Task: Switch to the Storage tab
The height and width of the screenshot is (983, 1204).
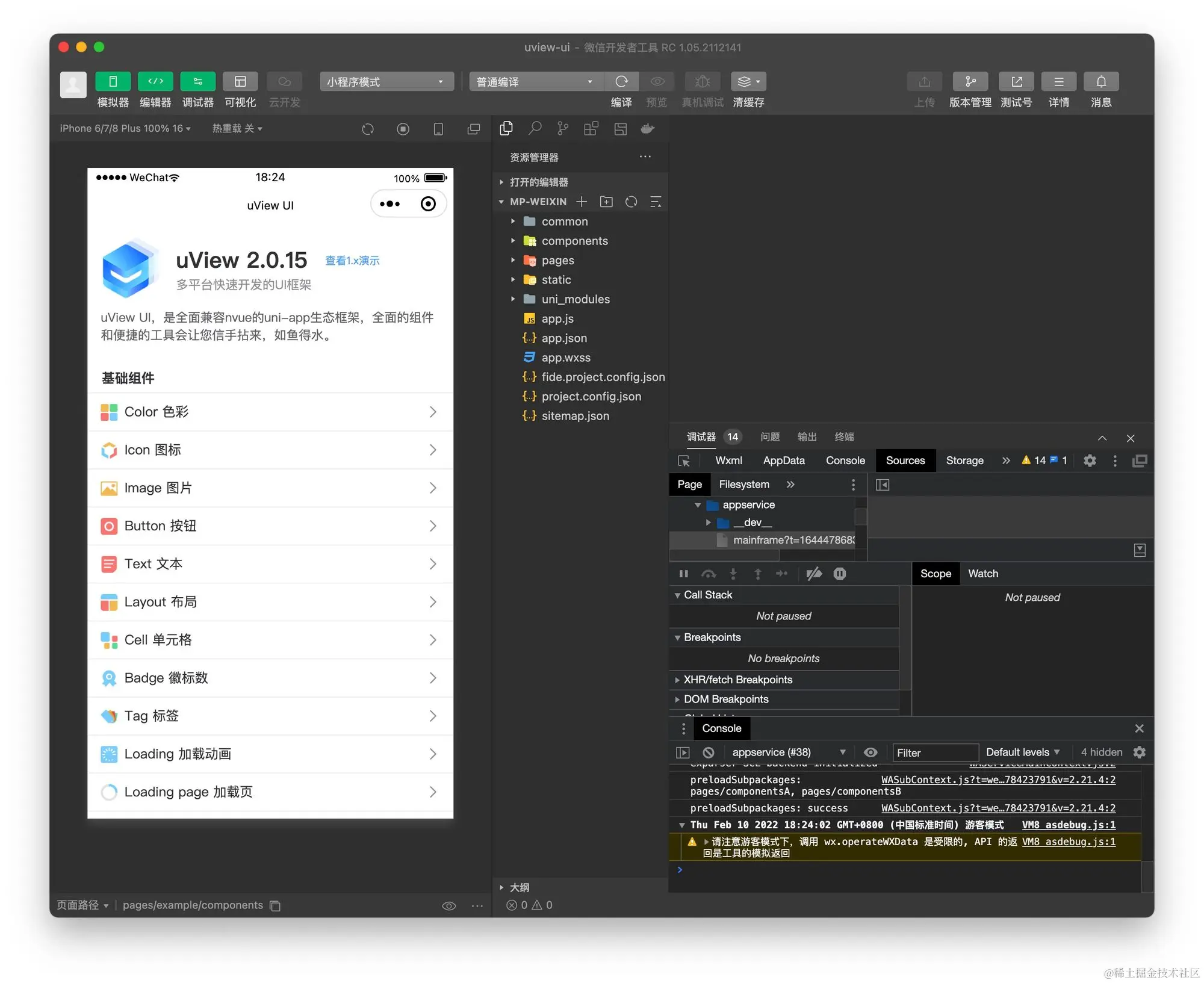Action: [964, 460]
